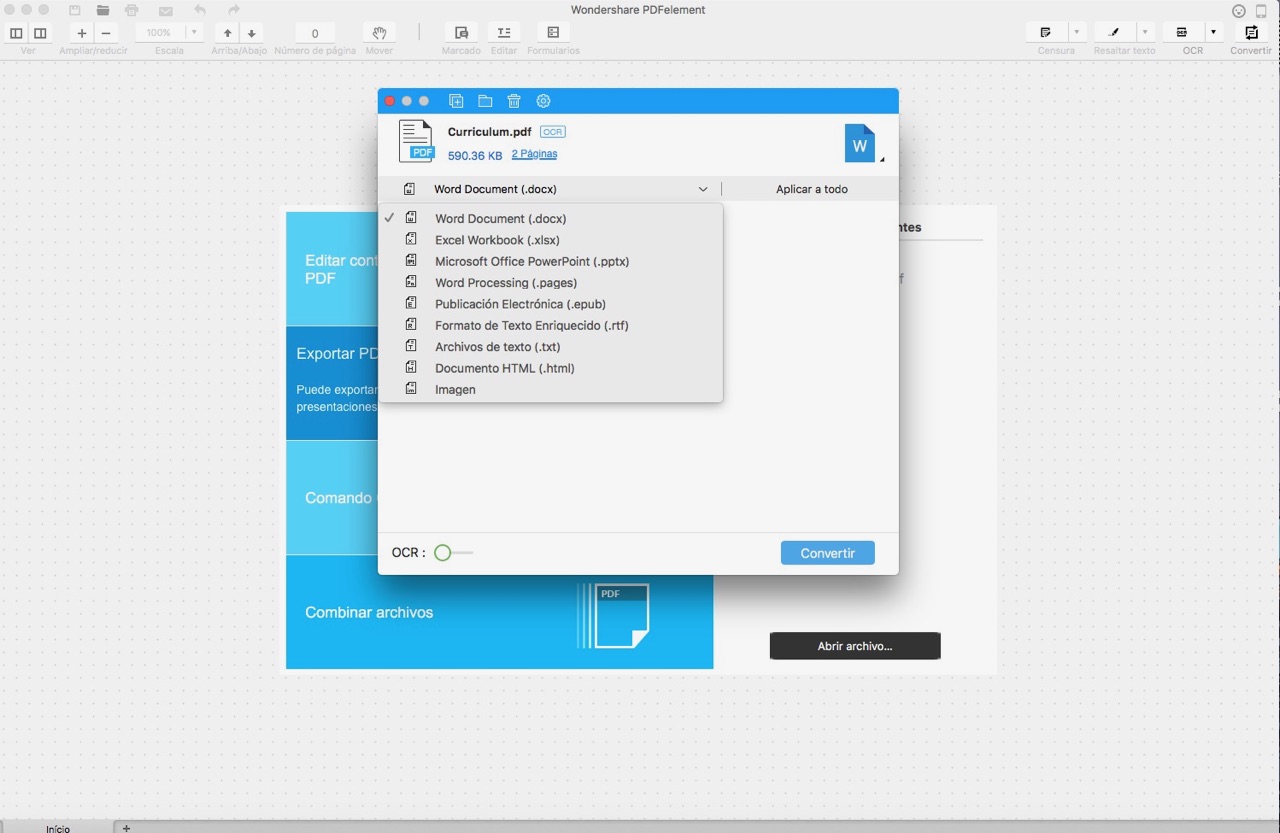Open the Editar text tool
The width and height of the screenshot is (1280, 833).
point(504,33)
